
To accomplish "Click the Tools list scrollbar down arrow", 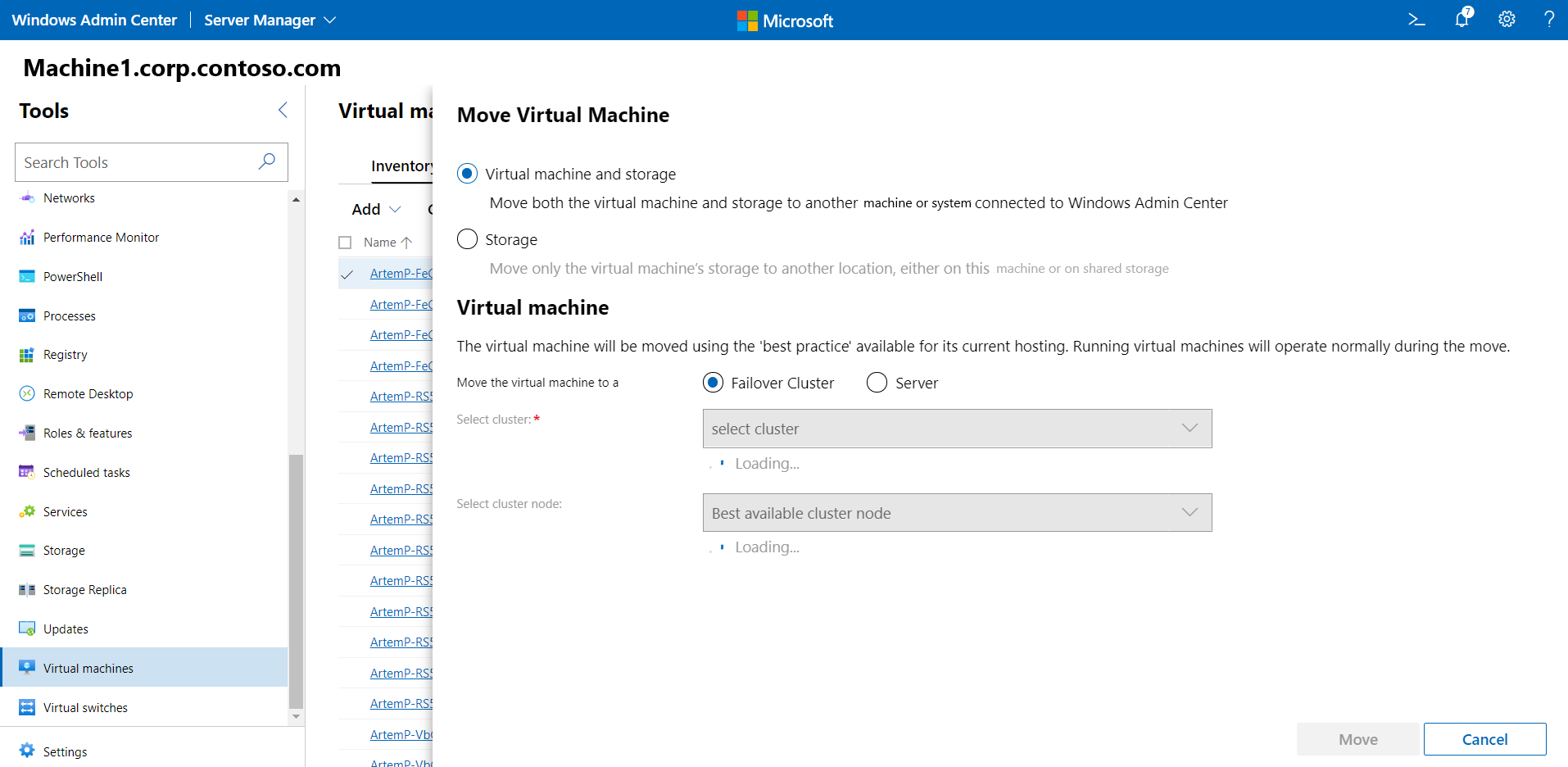I will [296, 716].
